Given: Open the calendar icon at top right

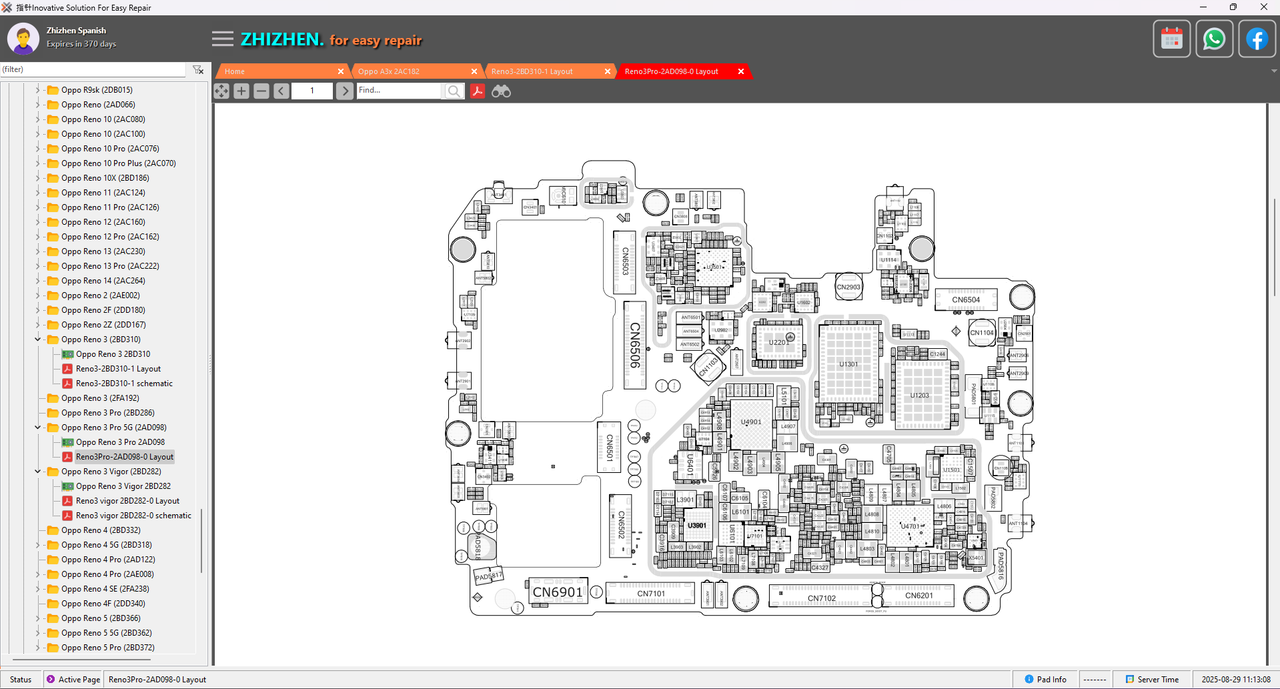Looking at the screenshot, I should (1171, 39).
